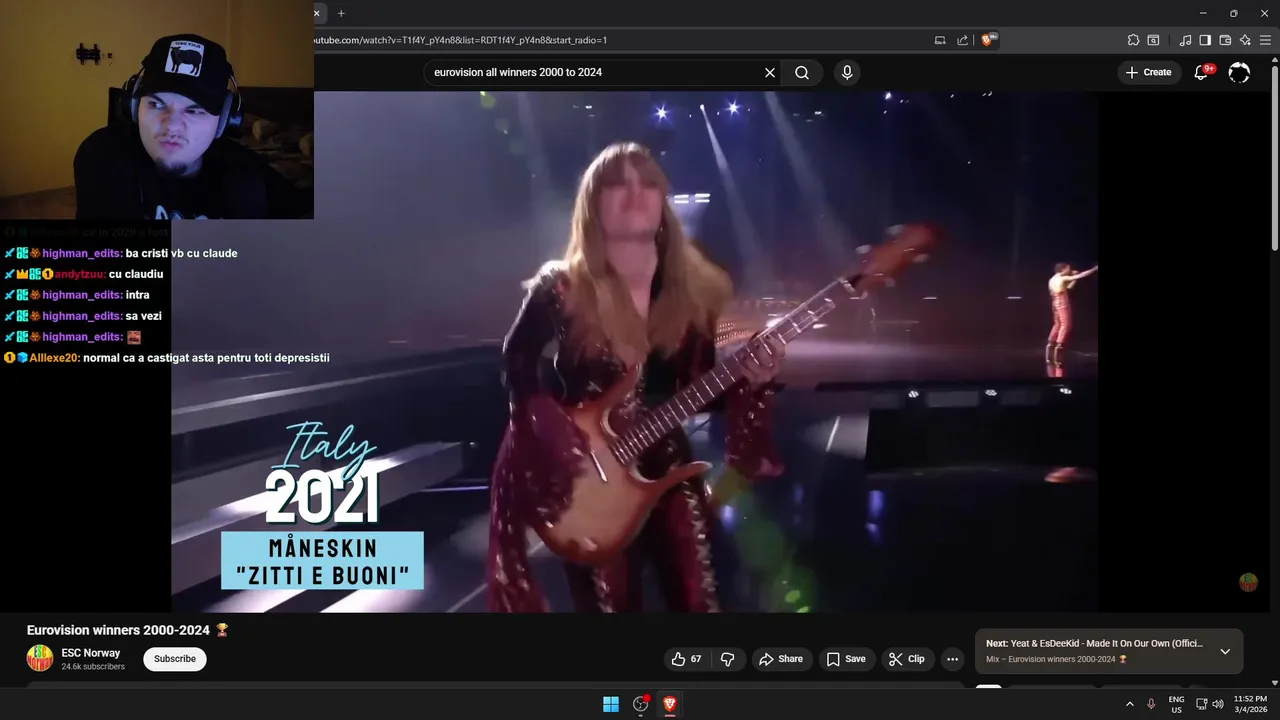Click highman_edits 'intra' message
The image size is (1280, 720).
[138, 295]
